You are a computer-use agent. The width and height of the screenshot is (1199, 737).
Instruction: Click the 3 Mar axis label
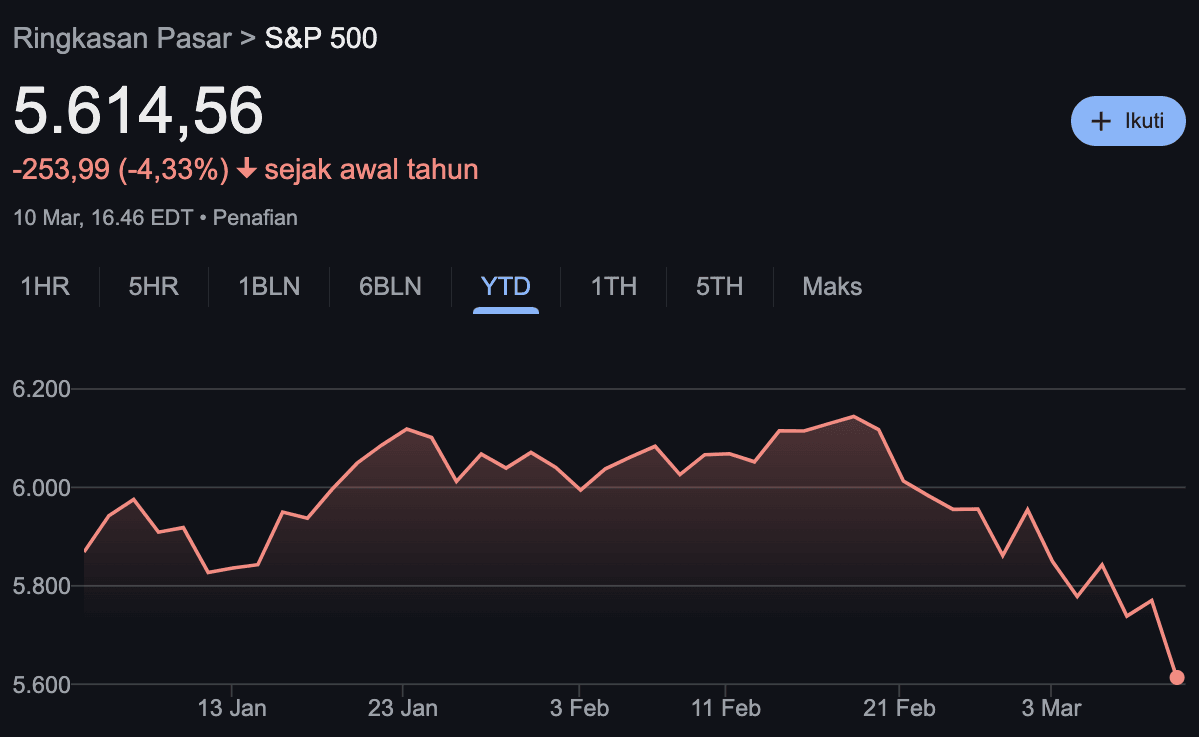1051,707
